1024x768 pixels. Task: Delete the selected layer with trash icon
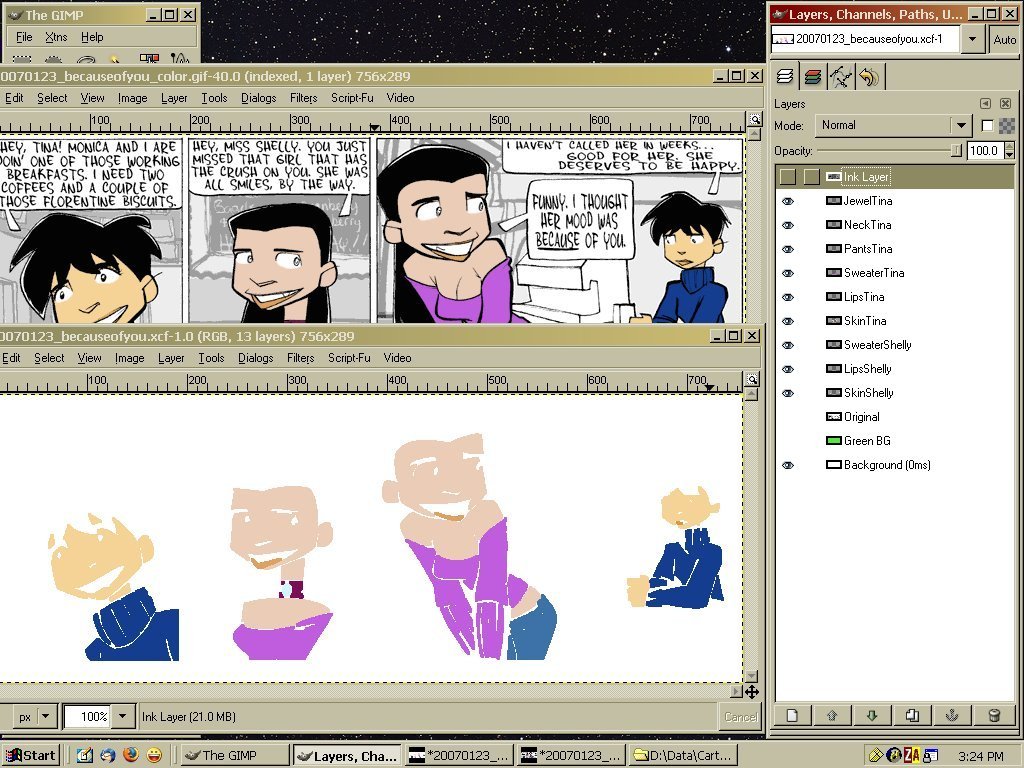click(x=994, y=715)
